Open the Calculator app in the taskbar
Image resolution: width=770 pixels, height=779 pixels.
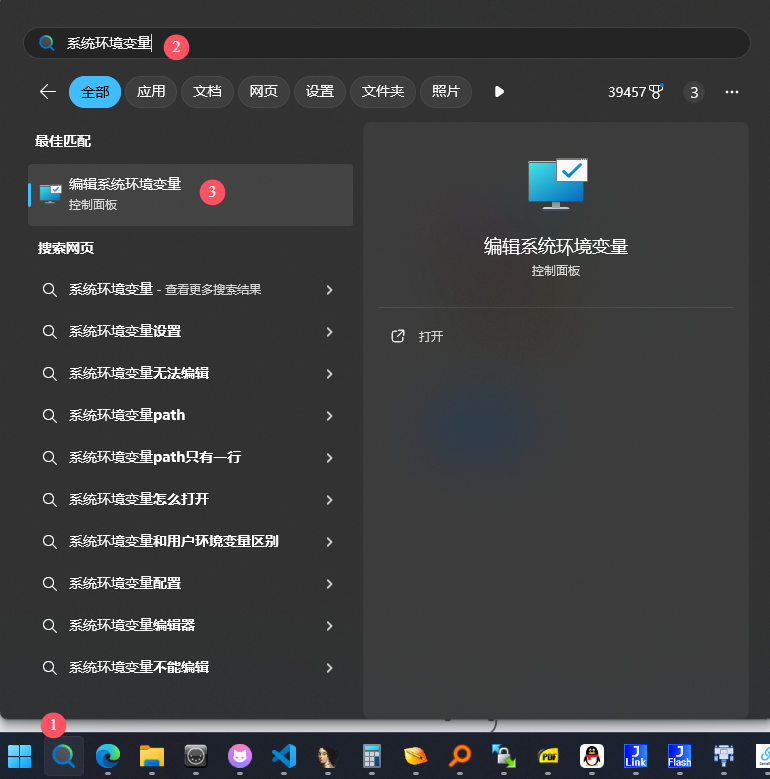click(372, 755)
